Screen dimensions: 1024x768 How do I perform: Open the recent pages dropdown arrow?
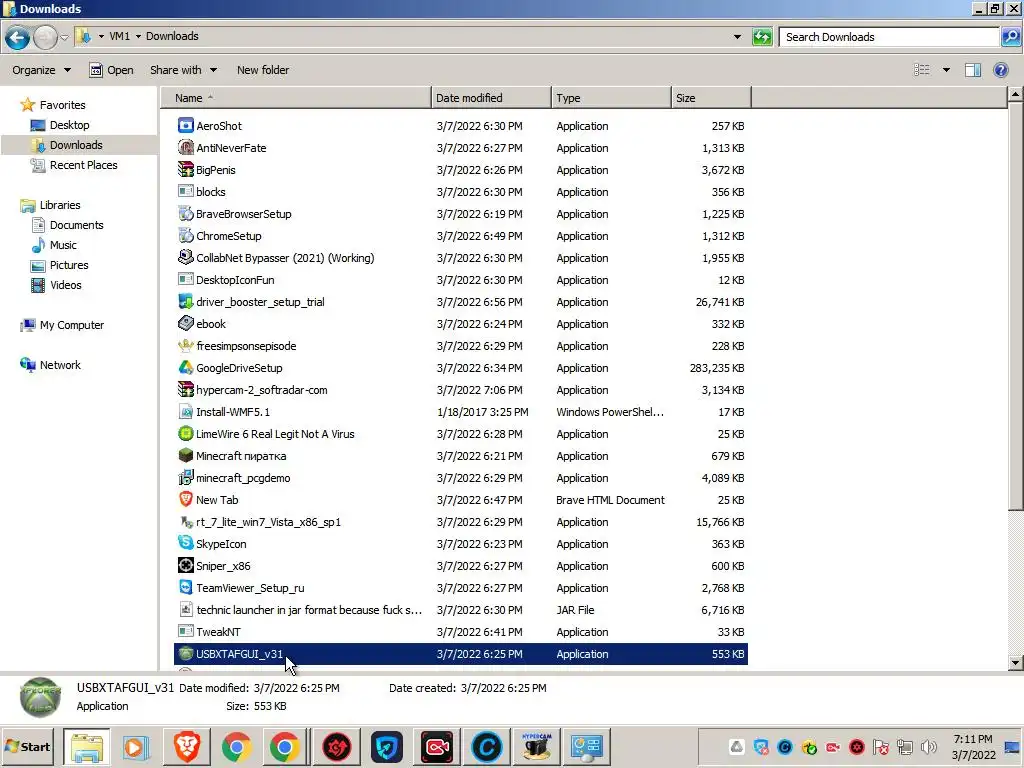coord(64,37)
